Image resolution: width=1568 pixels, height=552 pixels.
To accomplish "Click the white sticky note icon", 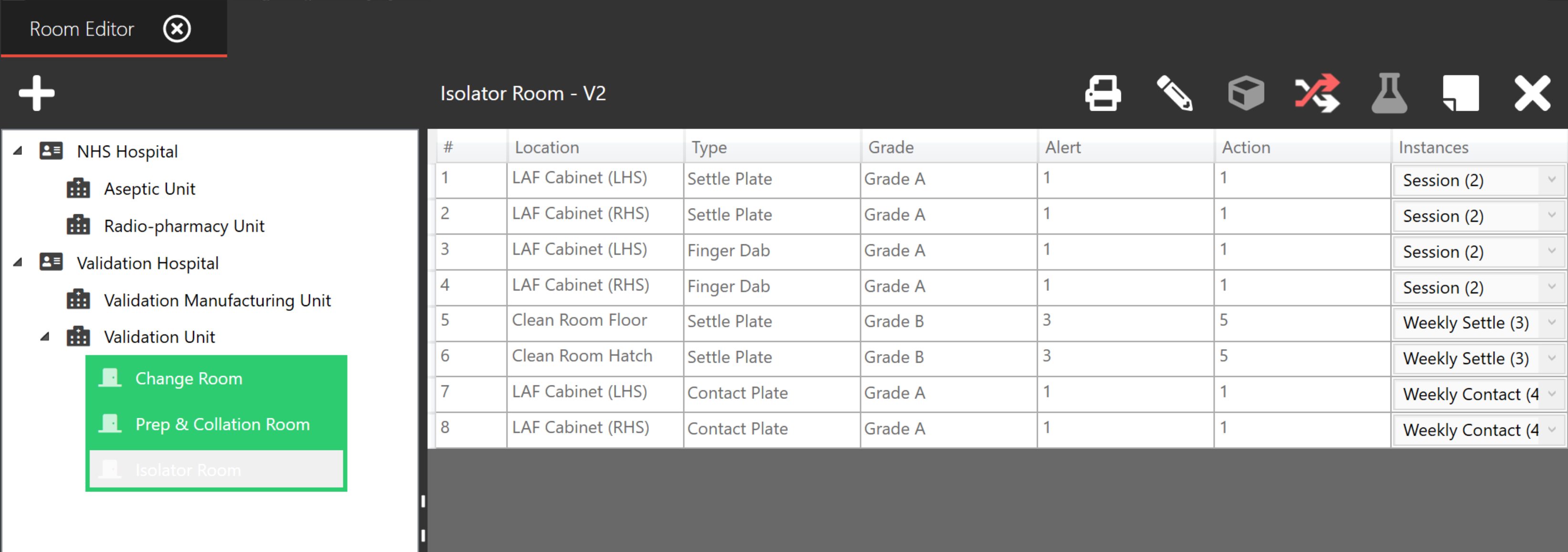I will click(x=1460, y=93).
